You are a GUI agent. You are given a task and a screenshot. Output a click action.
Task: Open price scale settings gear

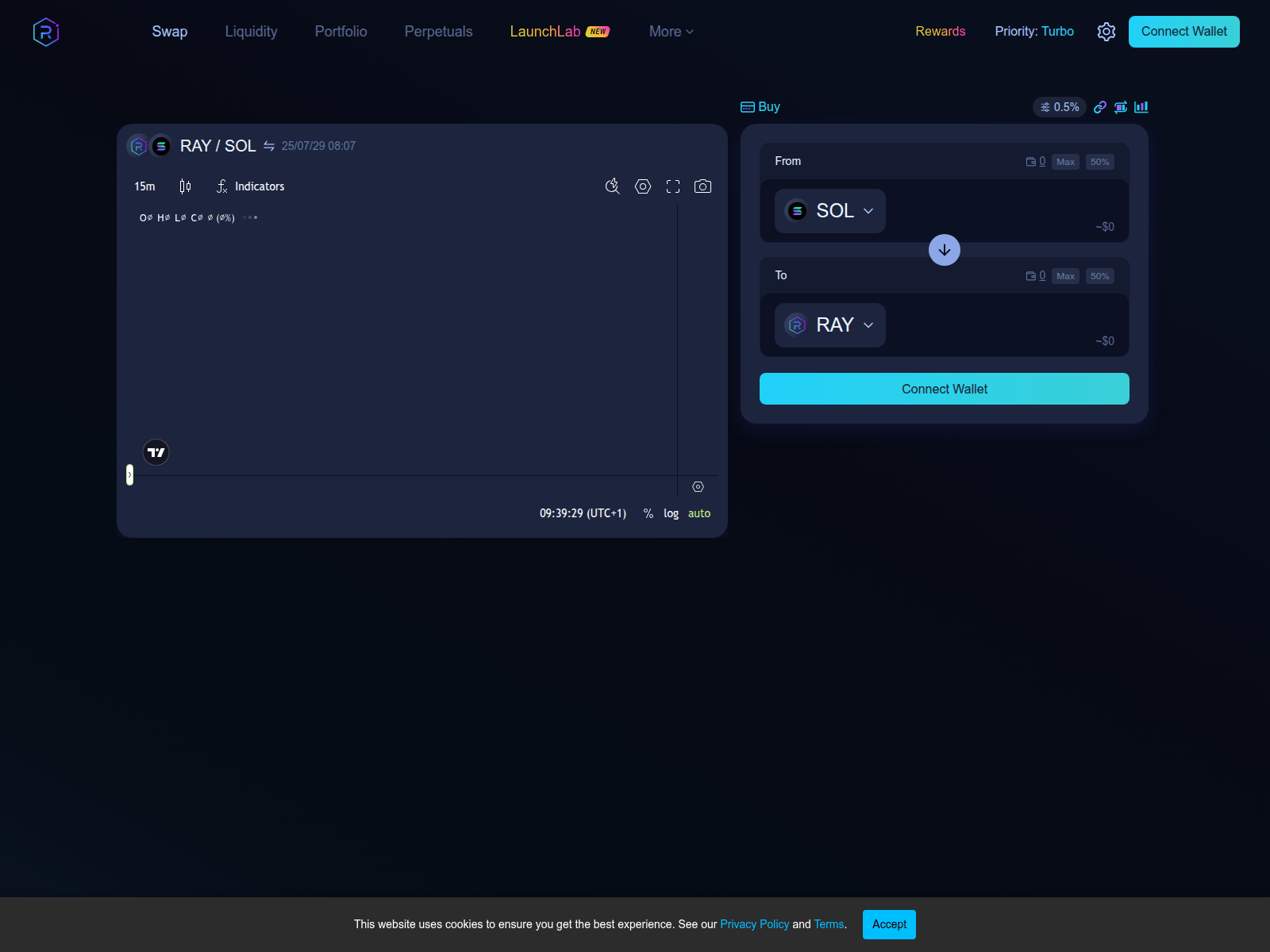[698, 487]
